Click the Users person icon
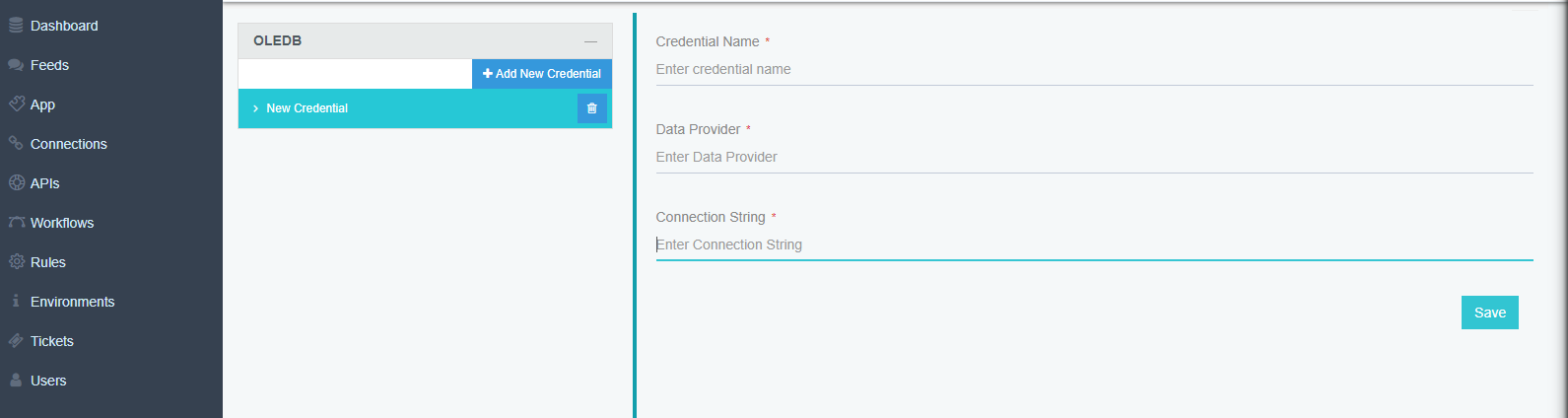 16,380
